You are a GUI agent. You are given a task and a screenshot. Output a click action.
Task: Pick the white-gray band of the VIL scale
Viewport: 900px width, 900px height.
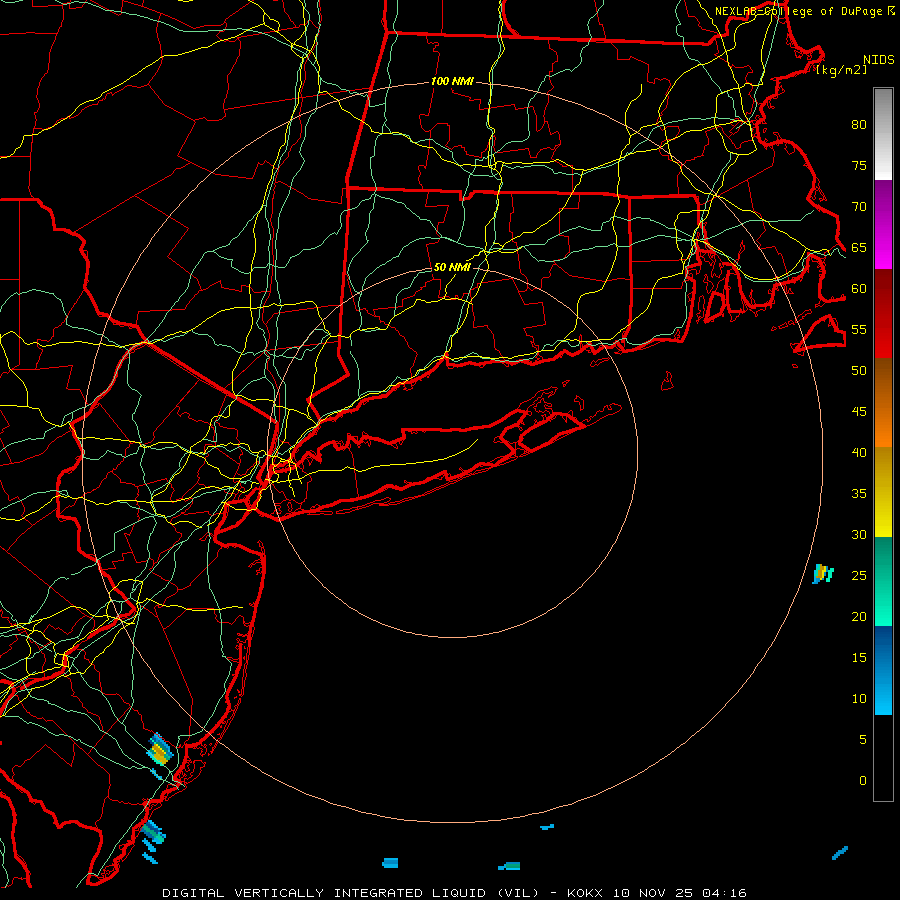coord(883,134)
